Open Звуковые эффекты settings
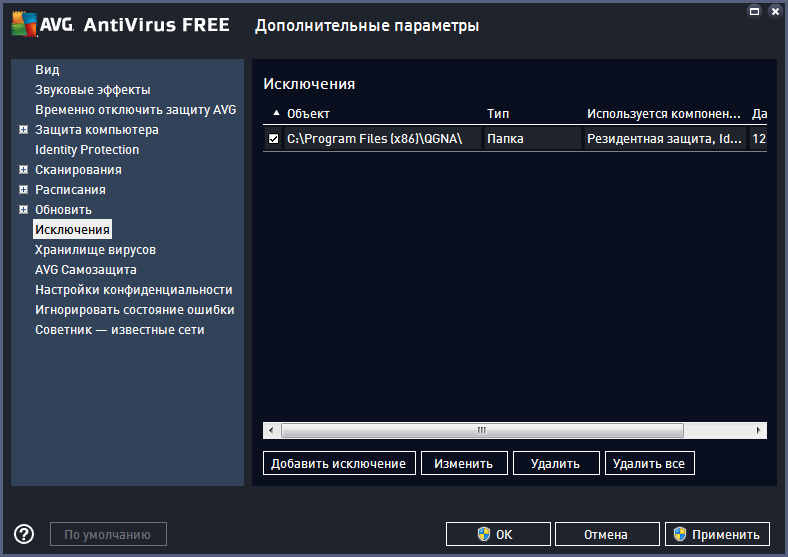This screenshot has width=788, height=557. [92, 89]
